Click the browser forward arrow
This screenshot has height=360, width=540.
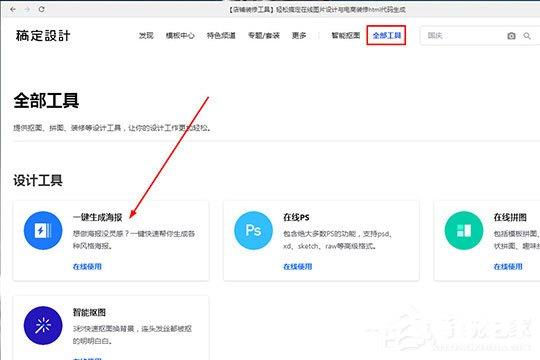27,9
